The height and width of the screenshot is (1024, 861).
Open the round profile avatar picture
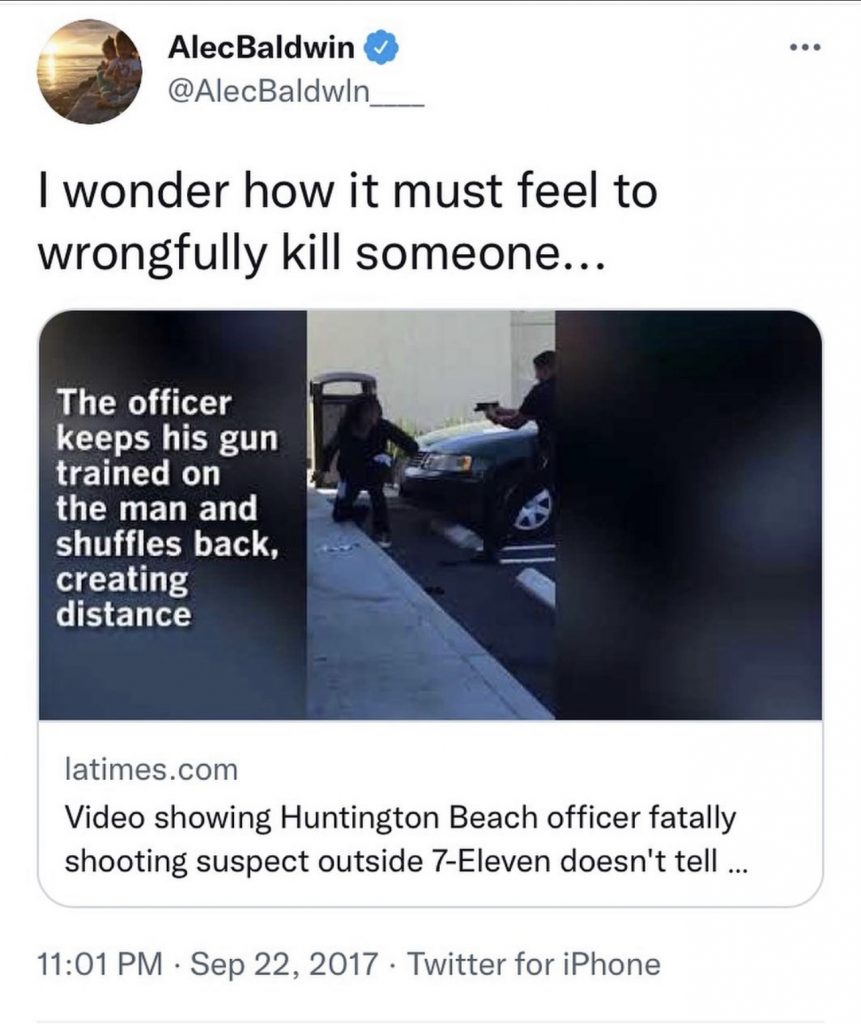(90, 72)
